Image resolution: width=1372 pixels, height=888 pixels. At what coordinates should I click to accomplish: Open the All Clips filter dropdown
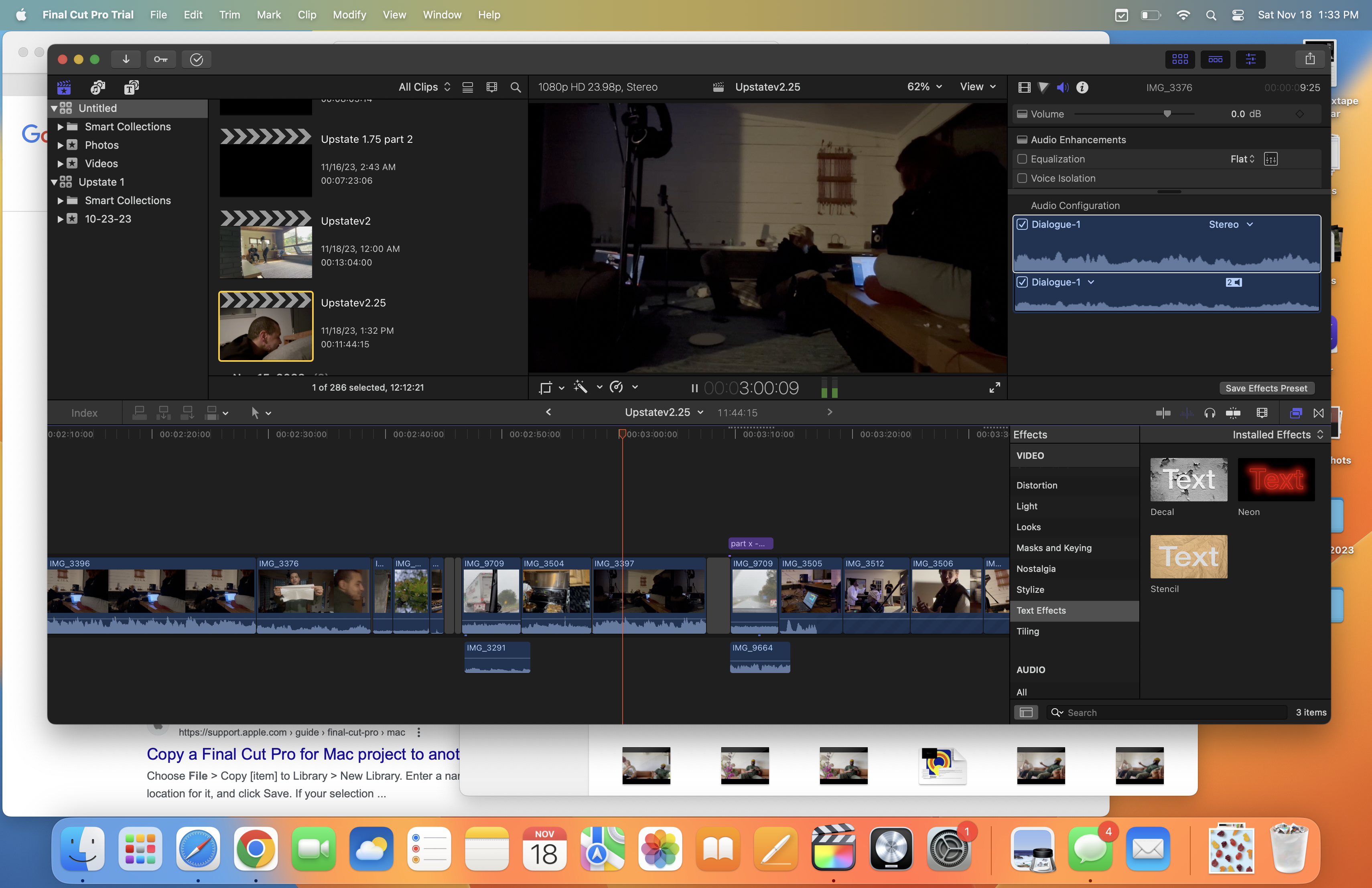coord(424,87)
